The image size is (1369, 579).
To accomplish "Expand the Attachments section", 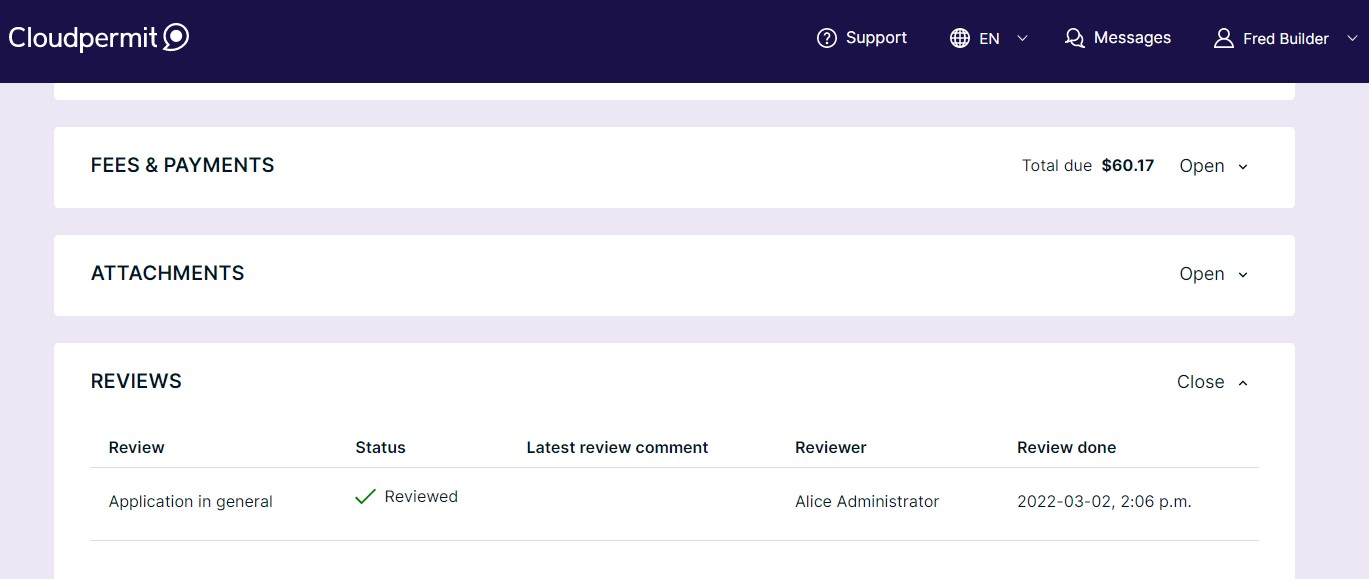I will click(x=1214, y=274).
